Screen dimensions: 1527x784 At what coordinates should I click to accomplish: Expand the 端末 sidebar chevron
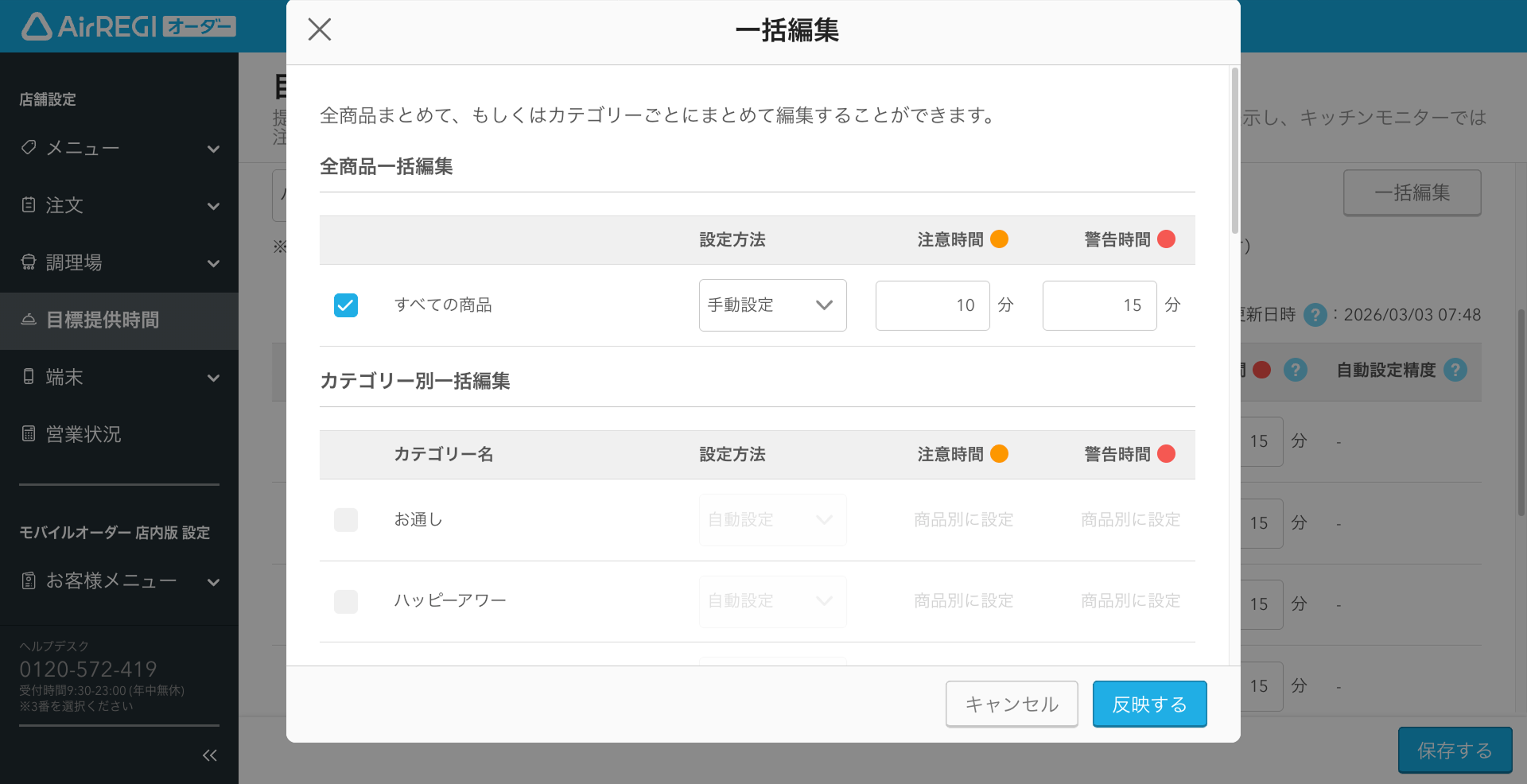[213, 378]
